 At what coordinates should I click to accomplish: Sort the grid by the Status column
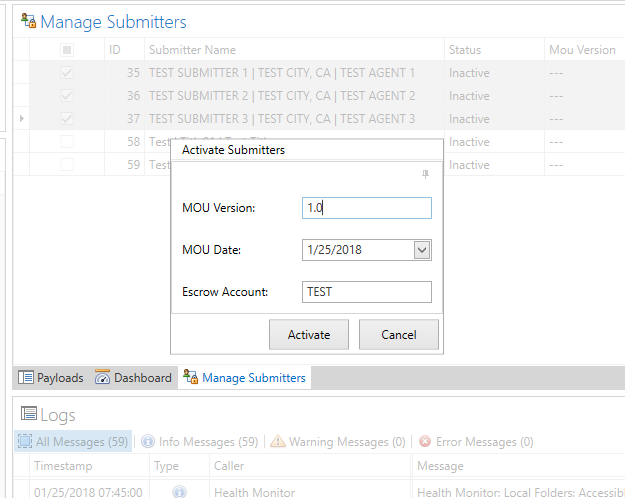[x=465, y=50]
